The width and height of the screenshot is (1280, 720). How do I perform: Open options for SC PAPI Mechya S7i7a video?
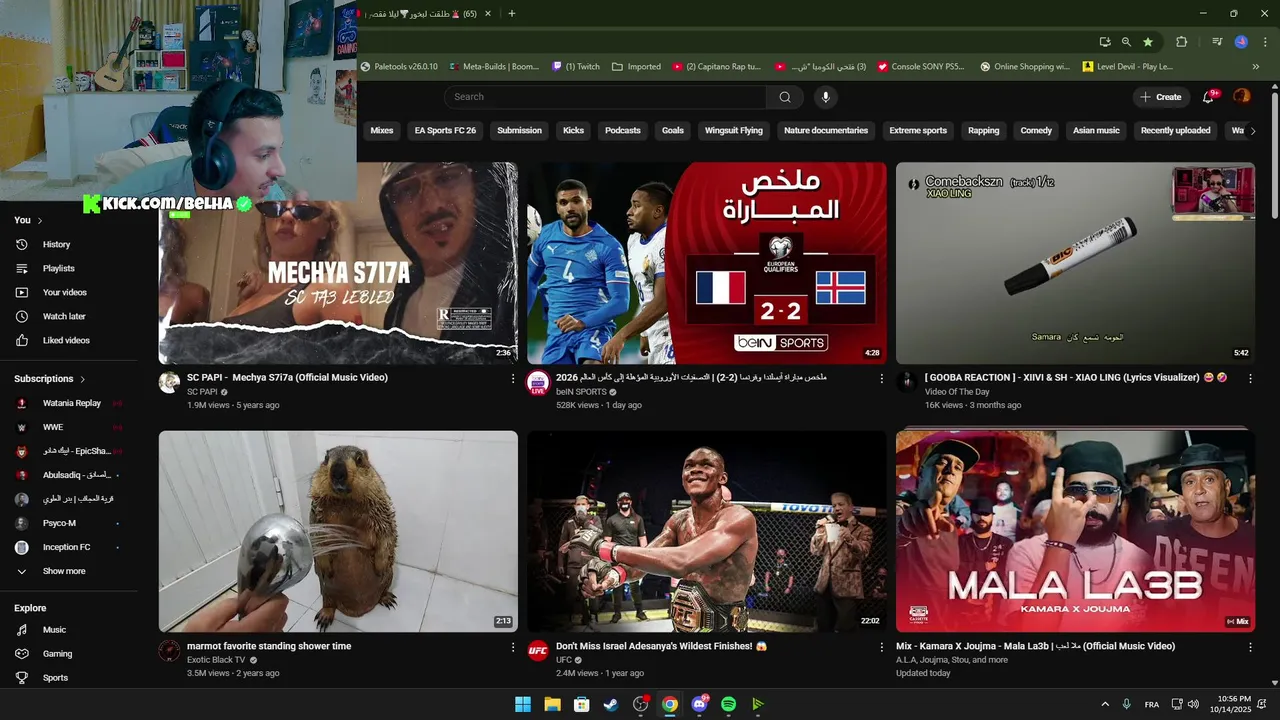click(x=513, y=379)
